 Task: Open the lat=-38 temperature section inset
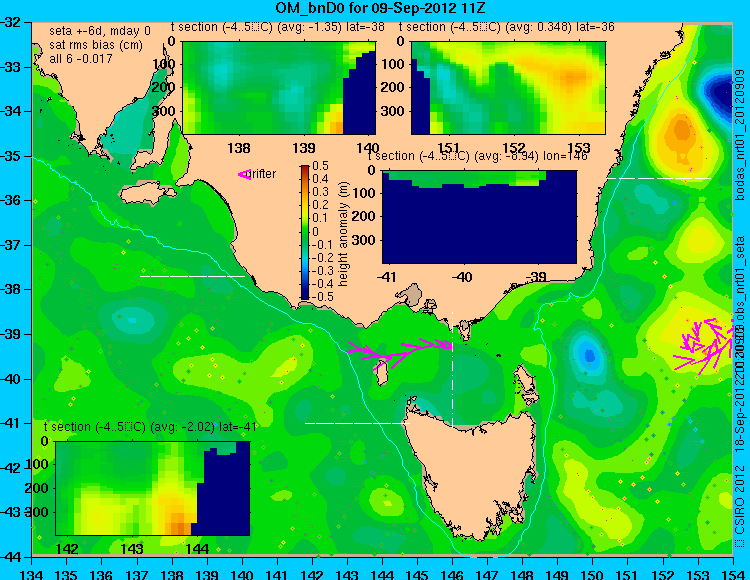[x=279, y=88]
